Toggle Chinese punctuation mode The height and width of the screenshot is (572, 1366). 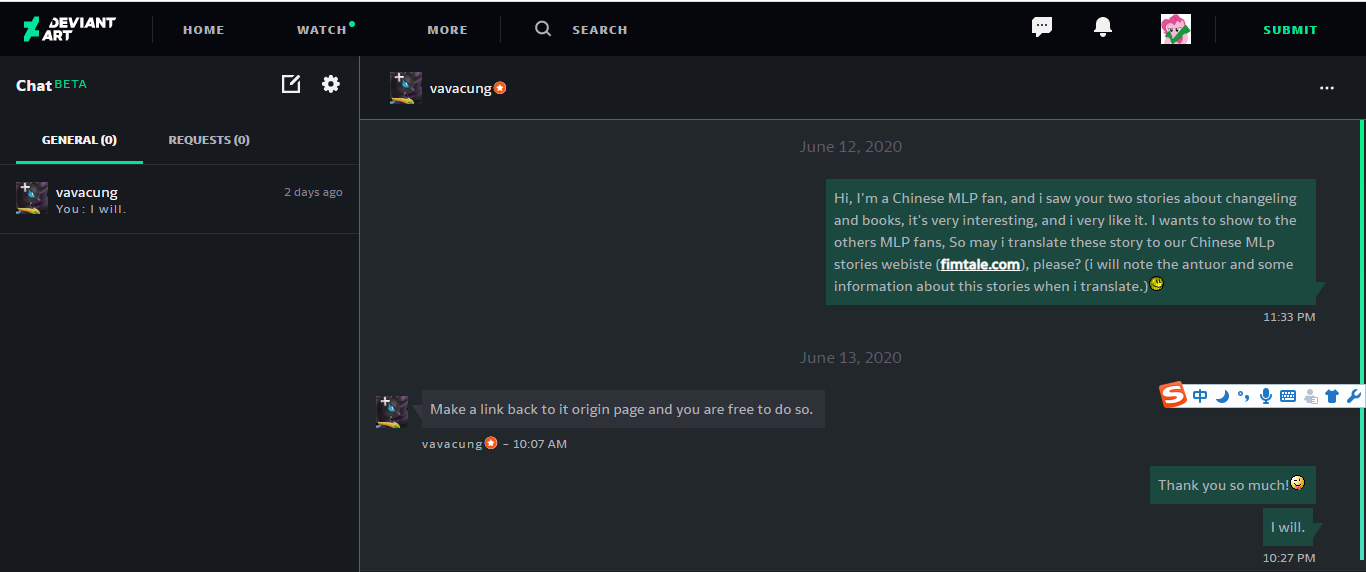tap(1243, 396)
